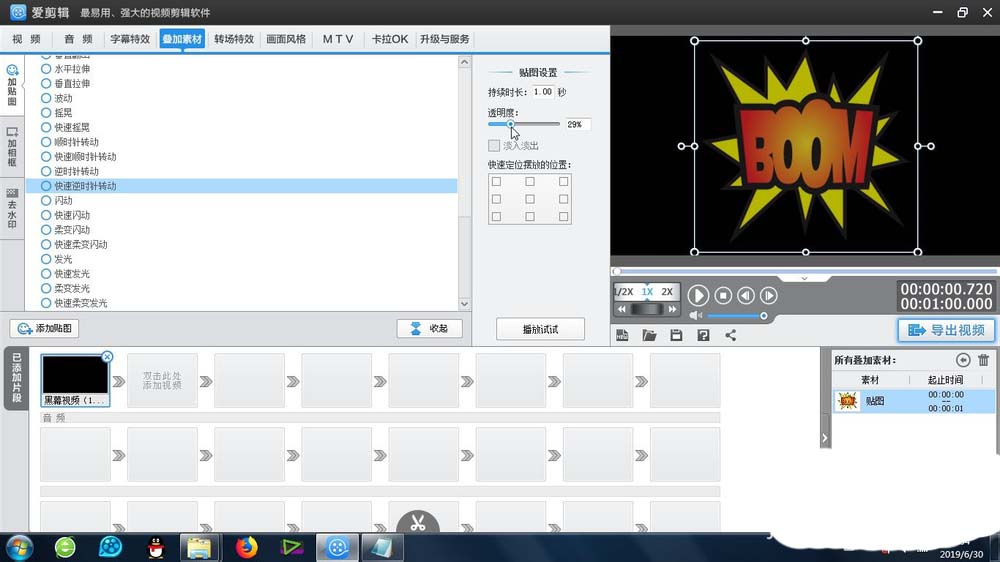This screenshot has width=1000, height=562.
Task: Open the 去水印 sidebar panel
Action: pyautogui.click(x=12, y=208)
